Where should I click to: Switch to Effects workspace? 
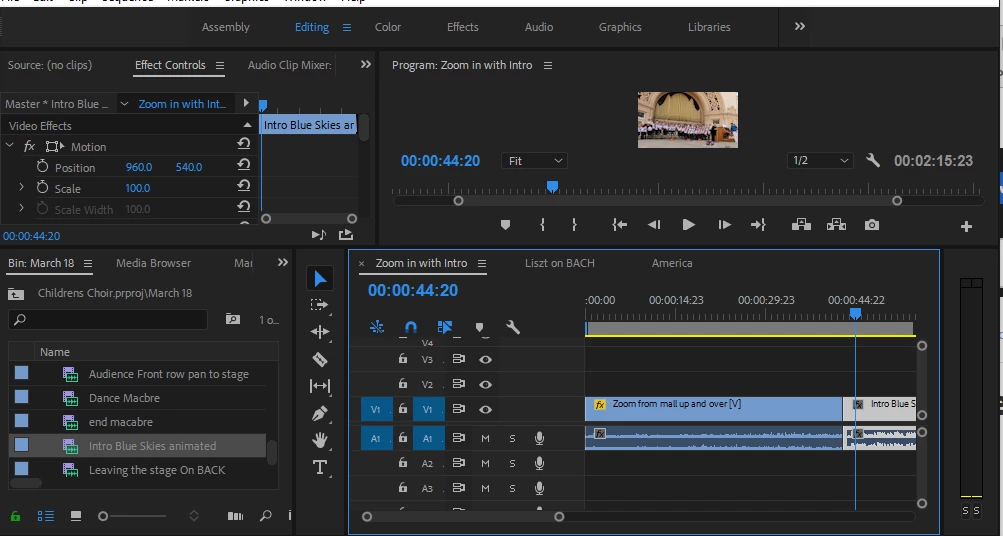tap(462, 27)
